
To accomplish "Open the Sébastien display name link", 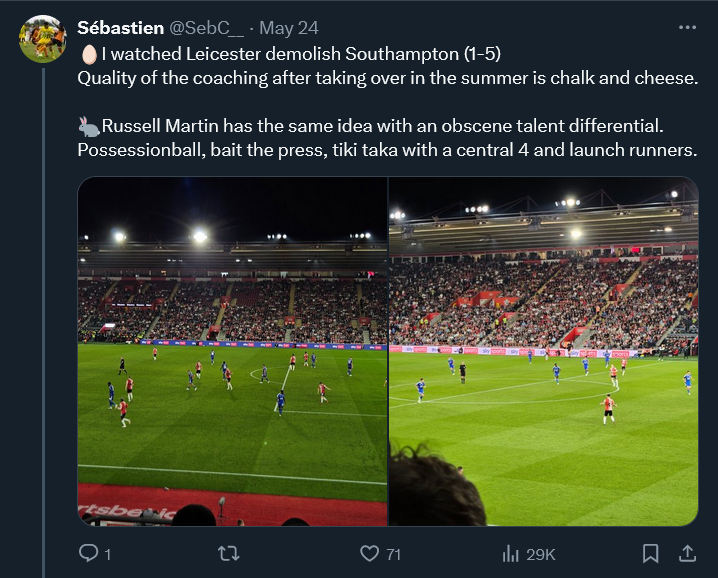I will [120, 28].
